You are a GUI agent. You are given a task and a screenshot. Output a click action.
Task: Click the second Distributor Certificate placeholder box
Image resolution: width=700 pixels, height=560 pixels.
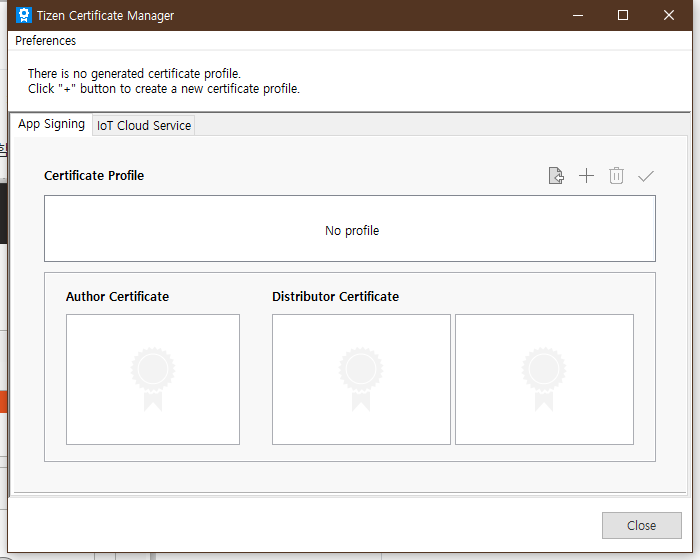coord(544,379)
